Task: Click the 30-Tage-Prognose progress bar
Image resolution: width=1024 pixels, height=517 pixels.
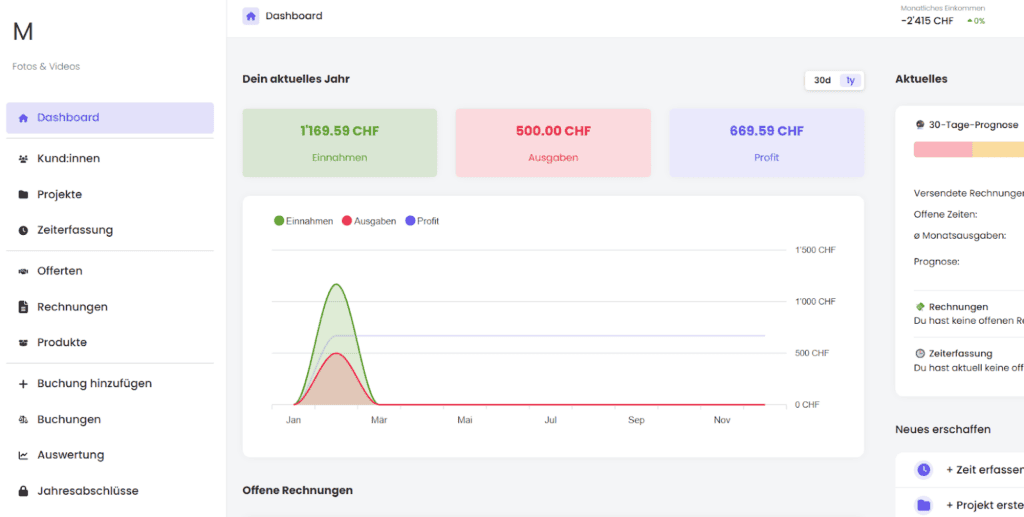Action: pyautogui.click(x=968, y=150)
